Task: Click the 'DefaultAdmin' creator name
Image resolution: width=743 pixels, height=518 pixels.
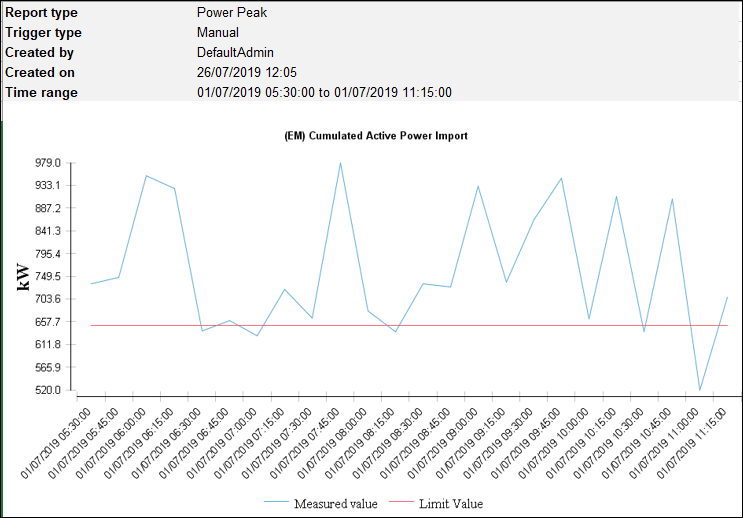Action: (x=235, y=52)
